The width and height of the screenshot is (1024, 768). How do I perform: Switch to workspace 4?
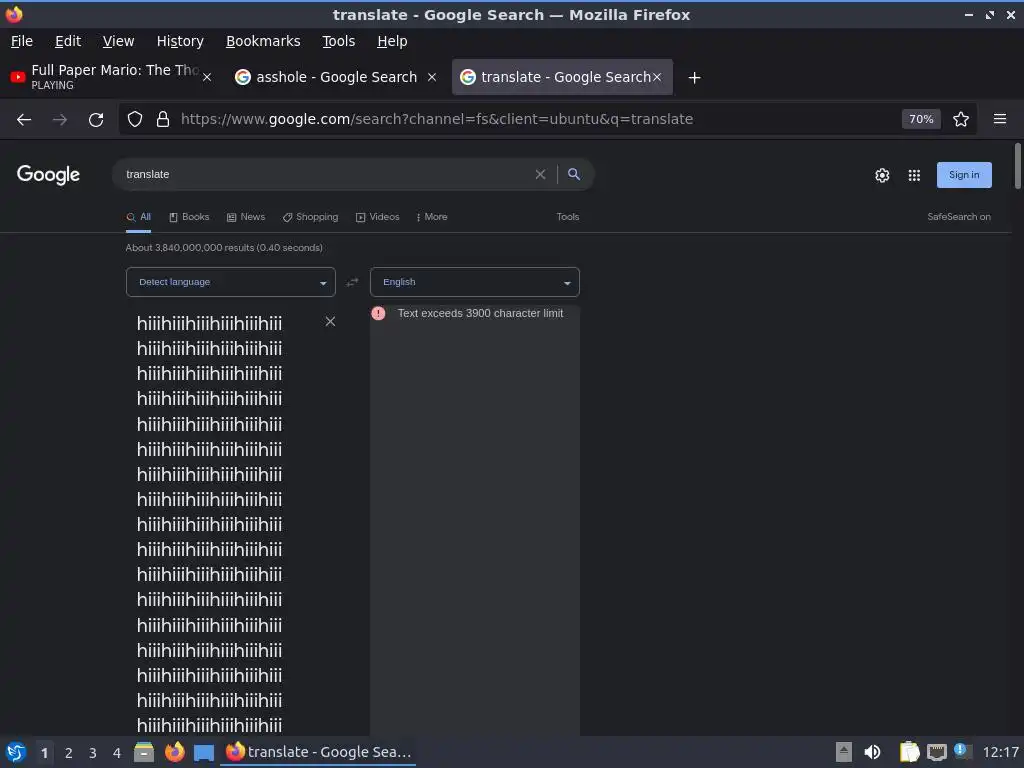pyautogui.click(x=117, y=753)
